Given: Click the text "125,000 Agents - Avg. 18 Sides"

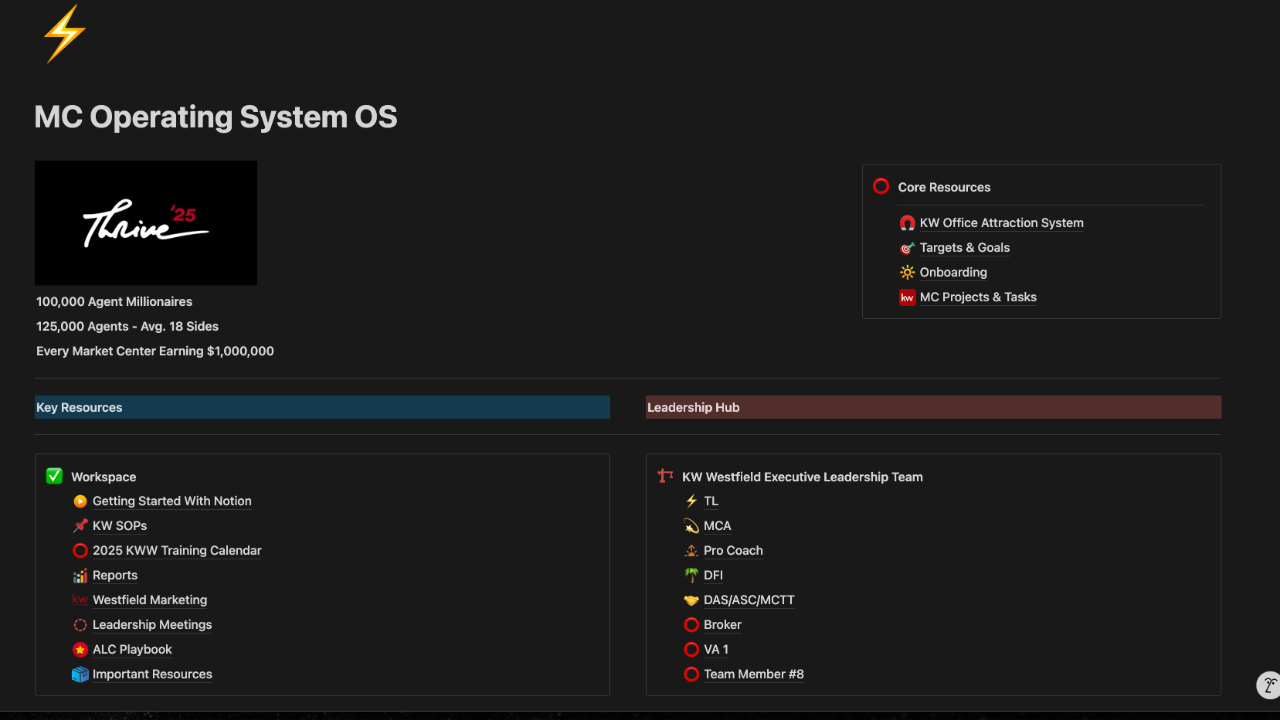Looking at the screenshot, I should tap(127, 326).
